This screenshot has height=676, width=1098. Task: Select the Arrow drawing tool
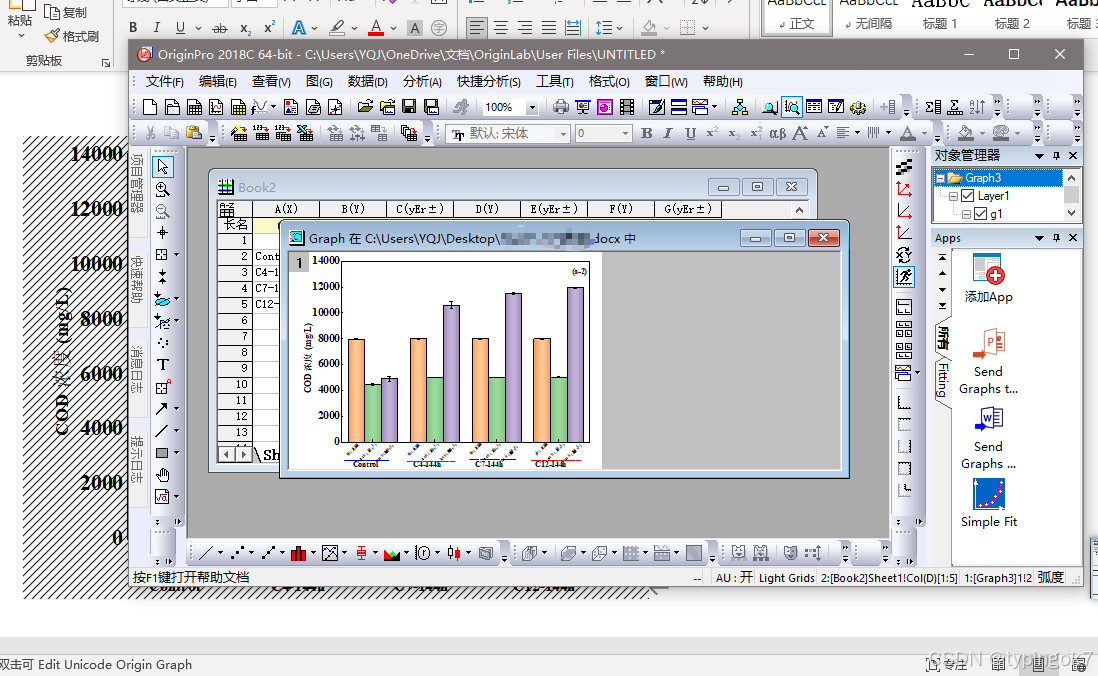coord(162,408)
